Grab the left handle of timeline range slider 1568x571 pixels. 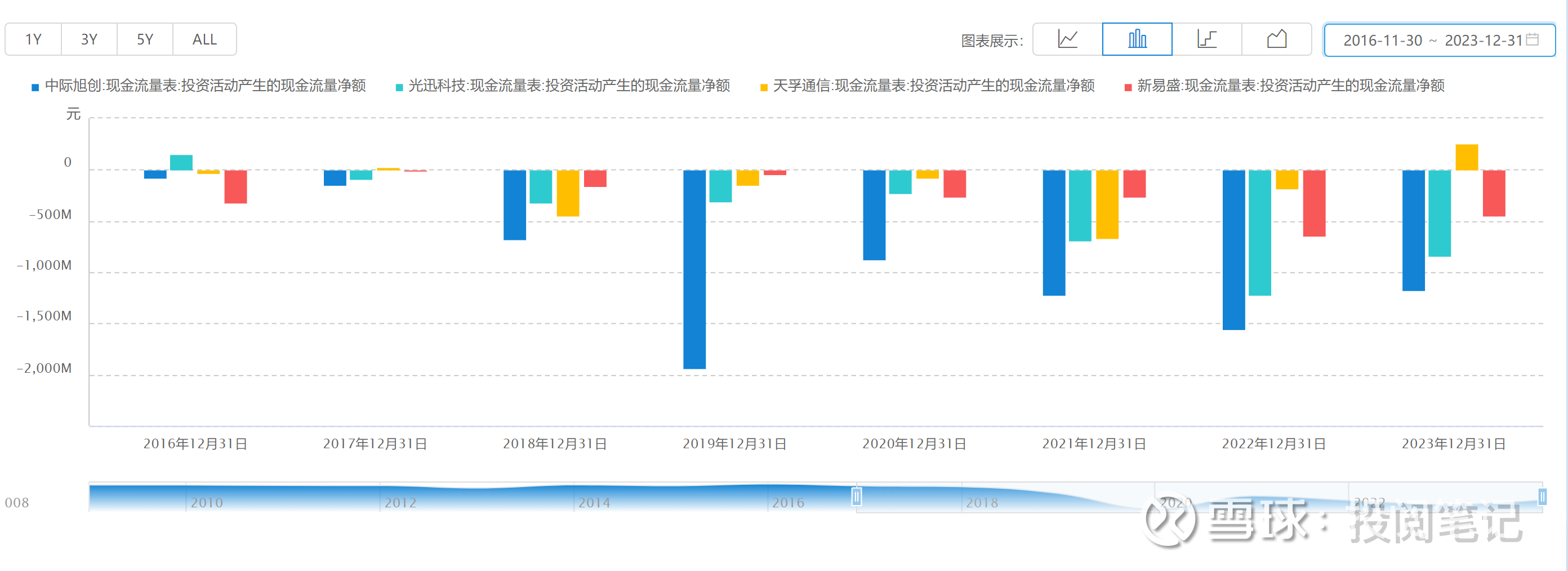[x=857, y=497]
